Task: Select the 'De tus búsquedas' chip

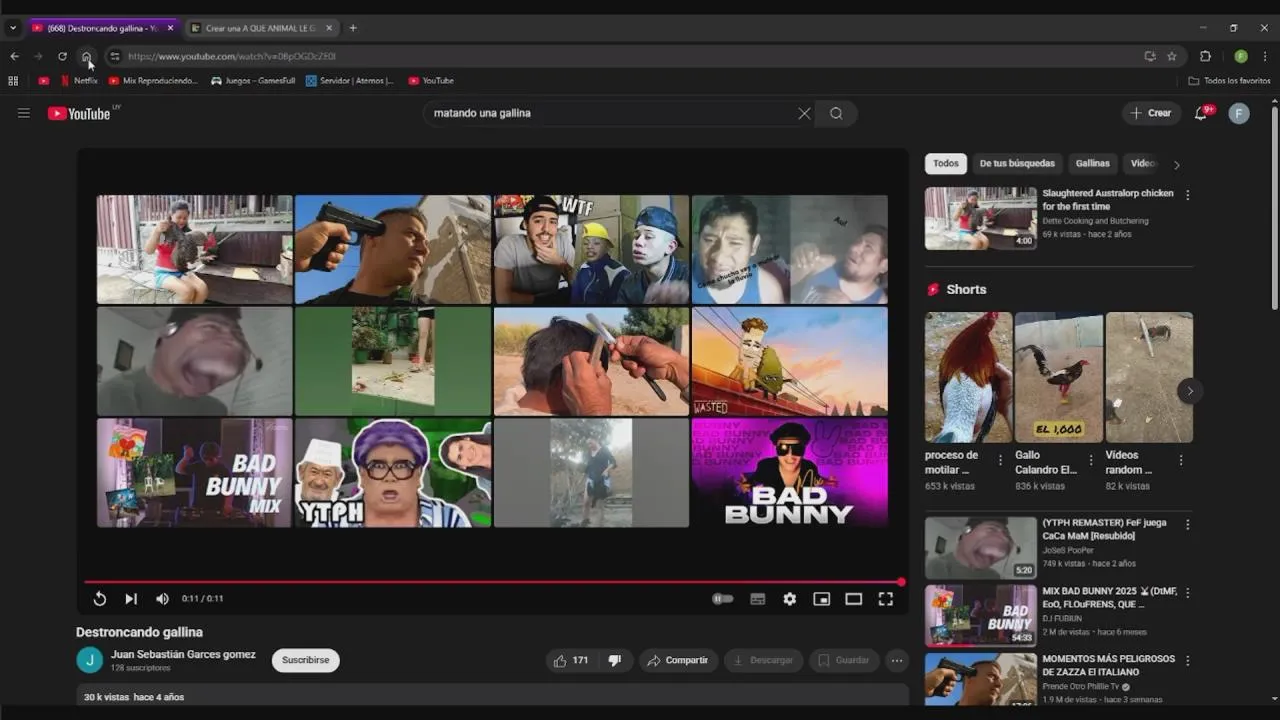Action: 1017,164
